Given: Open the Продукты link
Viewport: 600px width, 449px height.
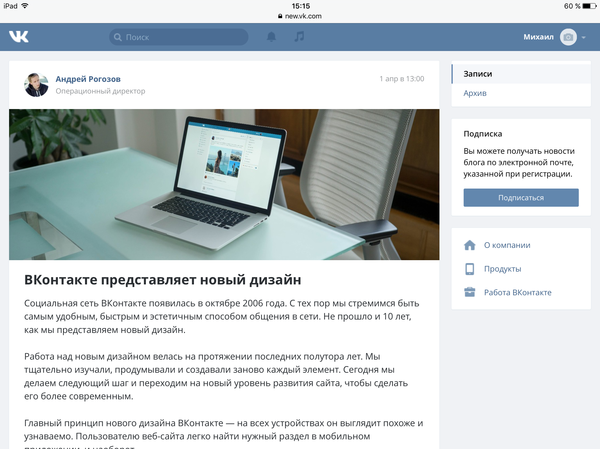Looking at the screenshot, I should coord(502,269).
